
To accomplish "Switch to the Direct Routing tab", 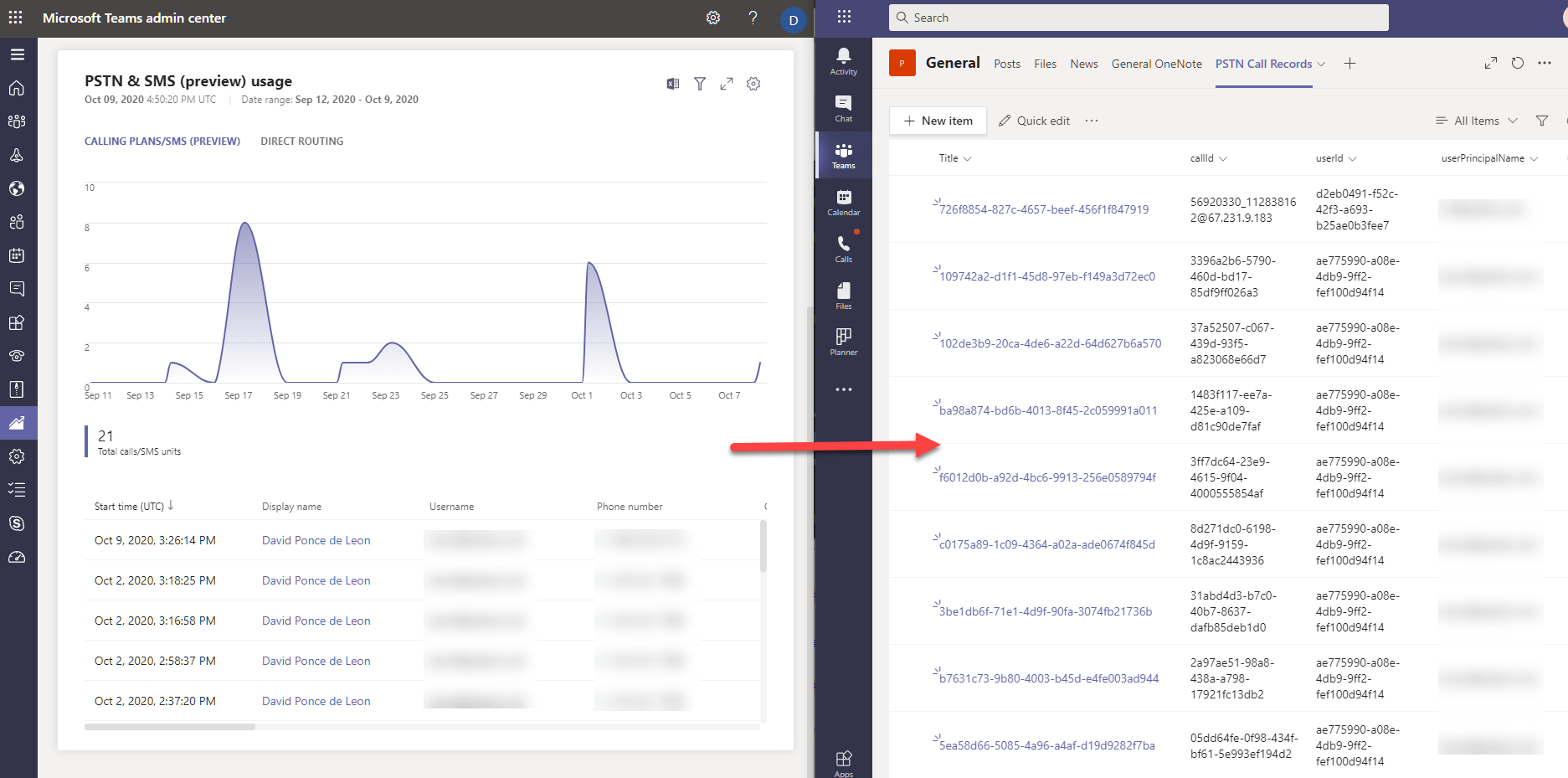I will (x=301, y=141).
